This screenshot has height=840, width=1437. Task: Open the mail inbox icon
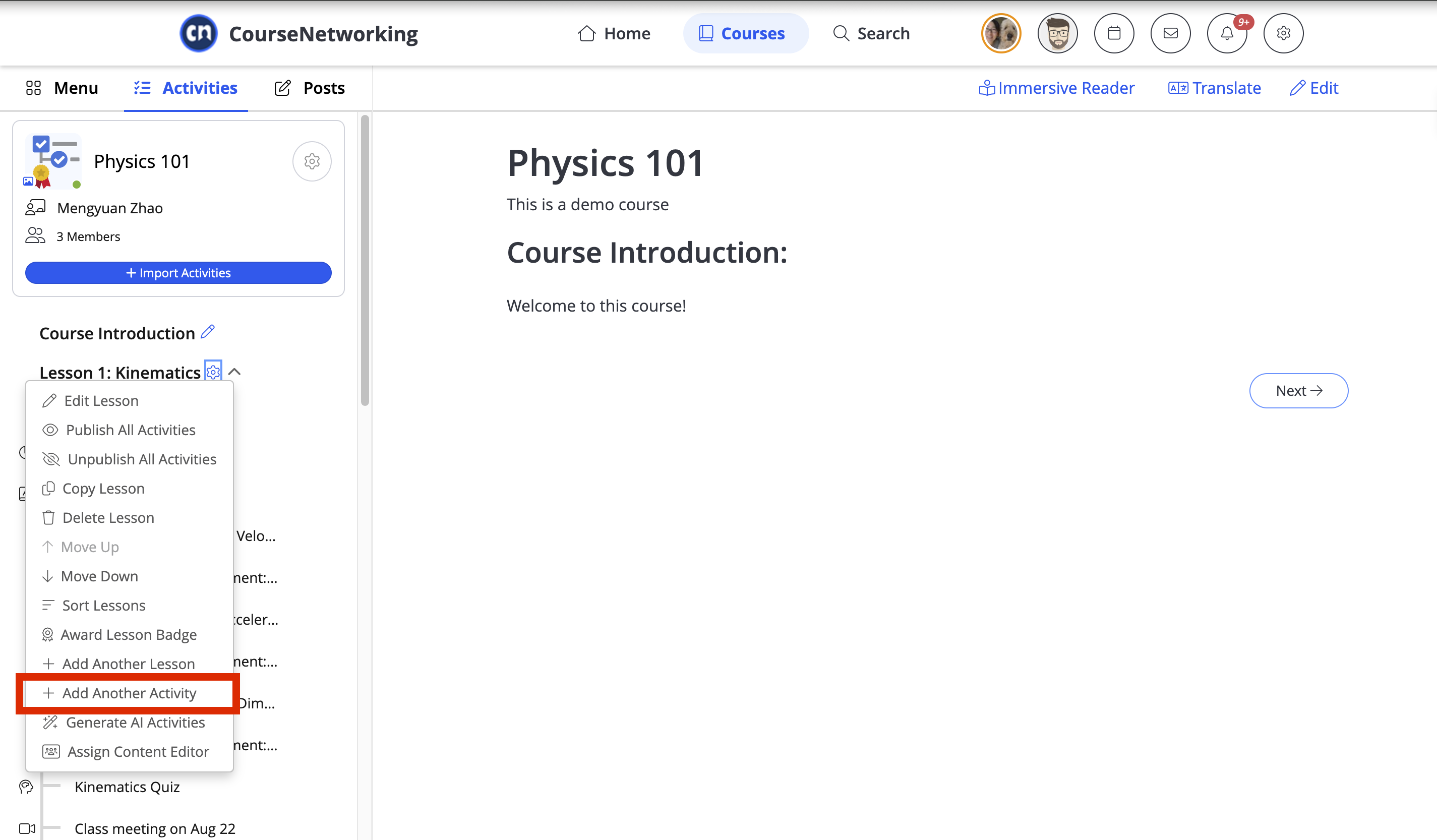coord(1170,33)
